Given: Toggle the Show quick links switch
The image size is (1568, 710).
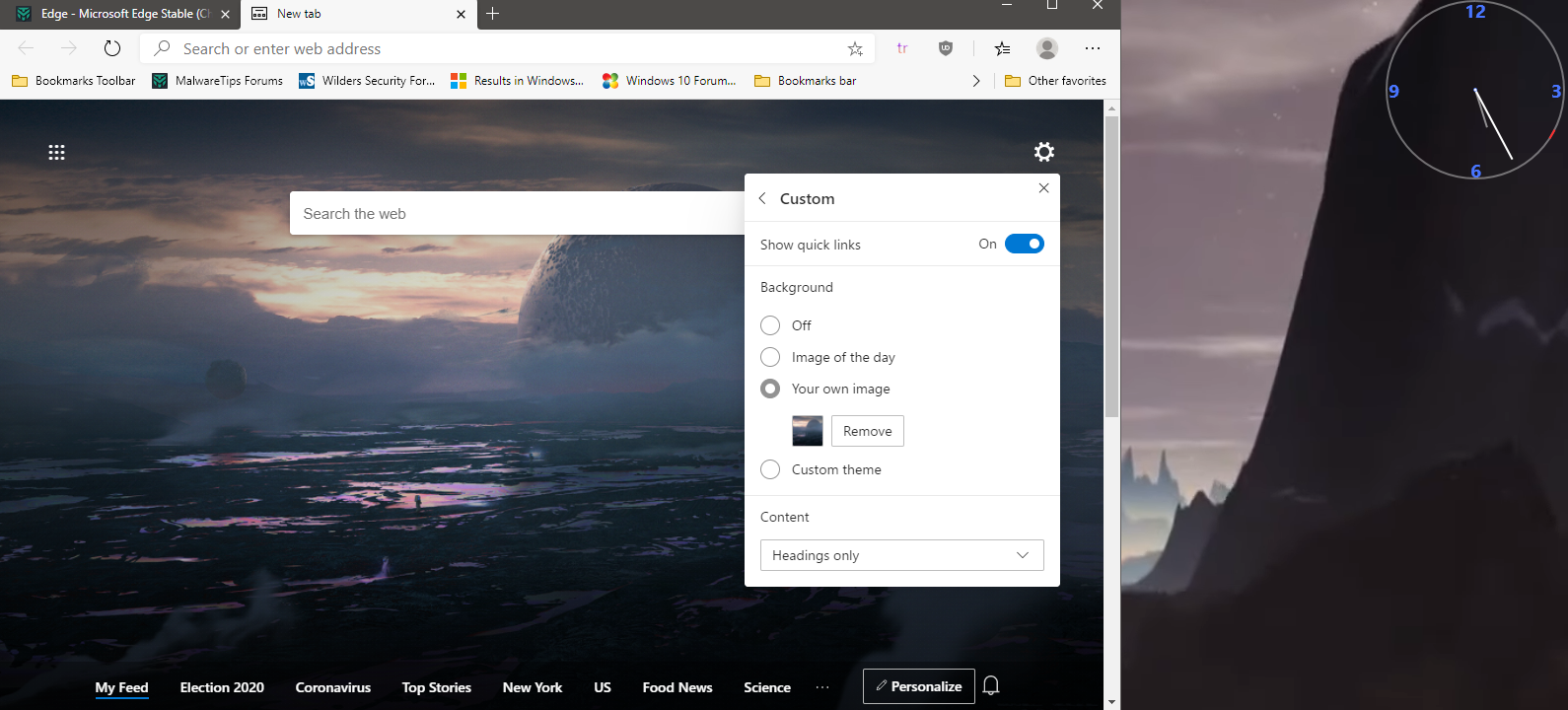Looking at the screenshot, I should (x=1024, y=245).
